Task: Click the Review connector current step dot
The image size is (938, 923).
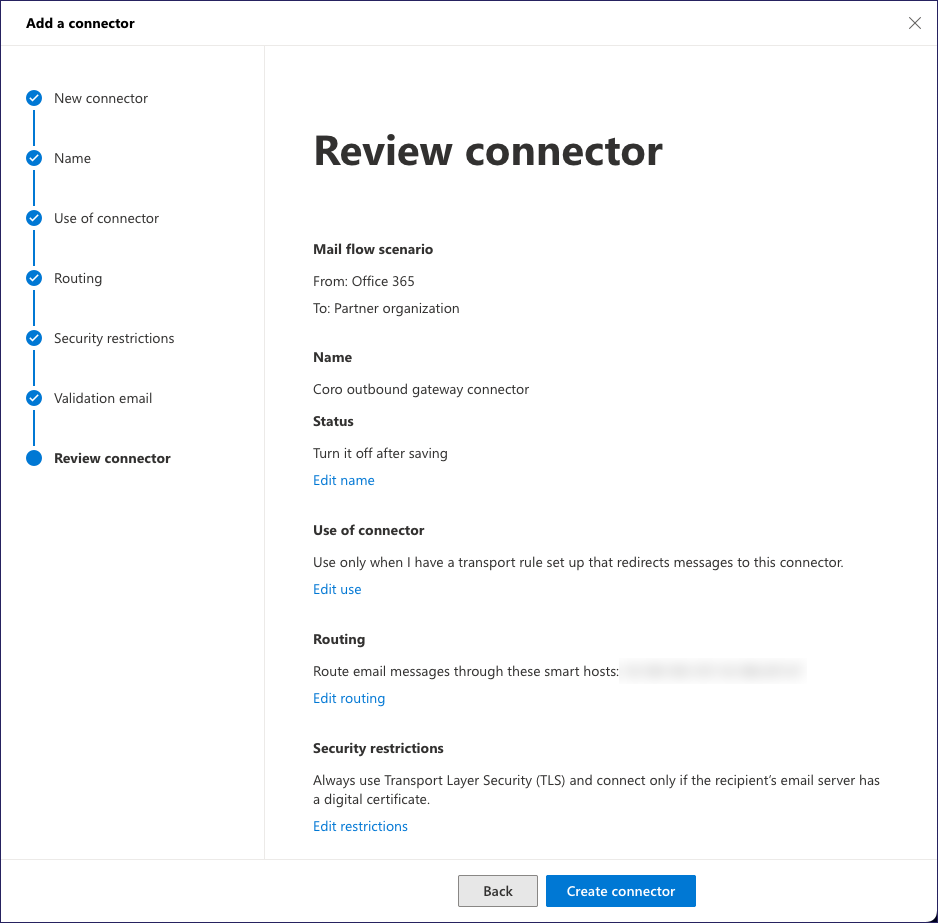Action: [x=34, y=458]
